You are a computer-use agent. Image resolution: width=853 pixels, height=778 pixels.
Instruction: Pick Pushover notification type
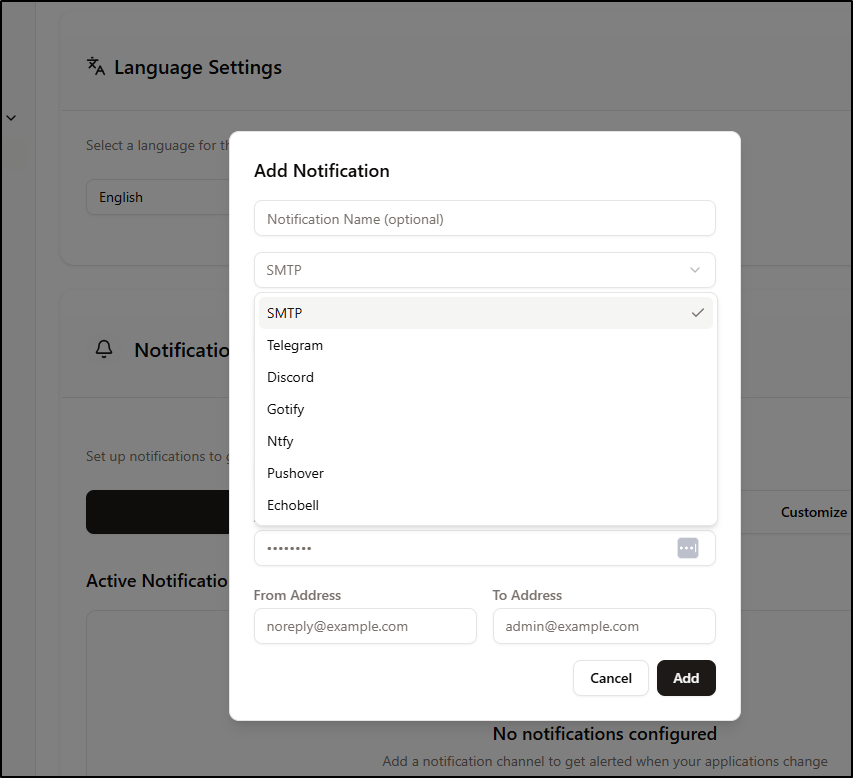coord(485,473)
